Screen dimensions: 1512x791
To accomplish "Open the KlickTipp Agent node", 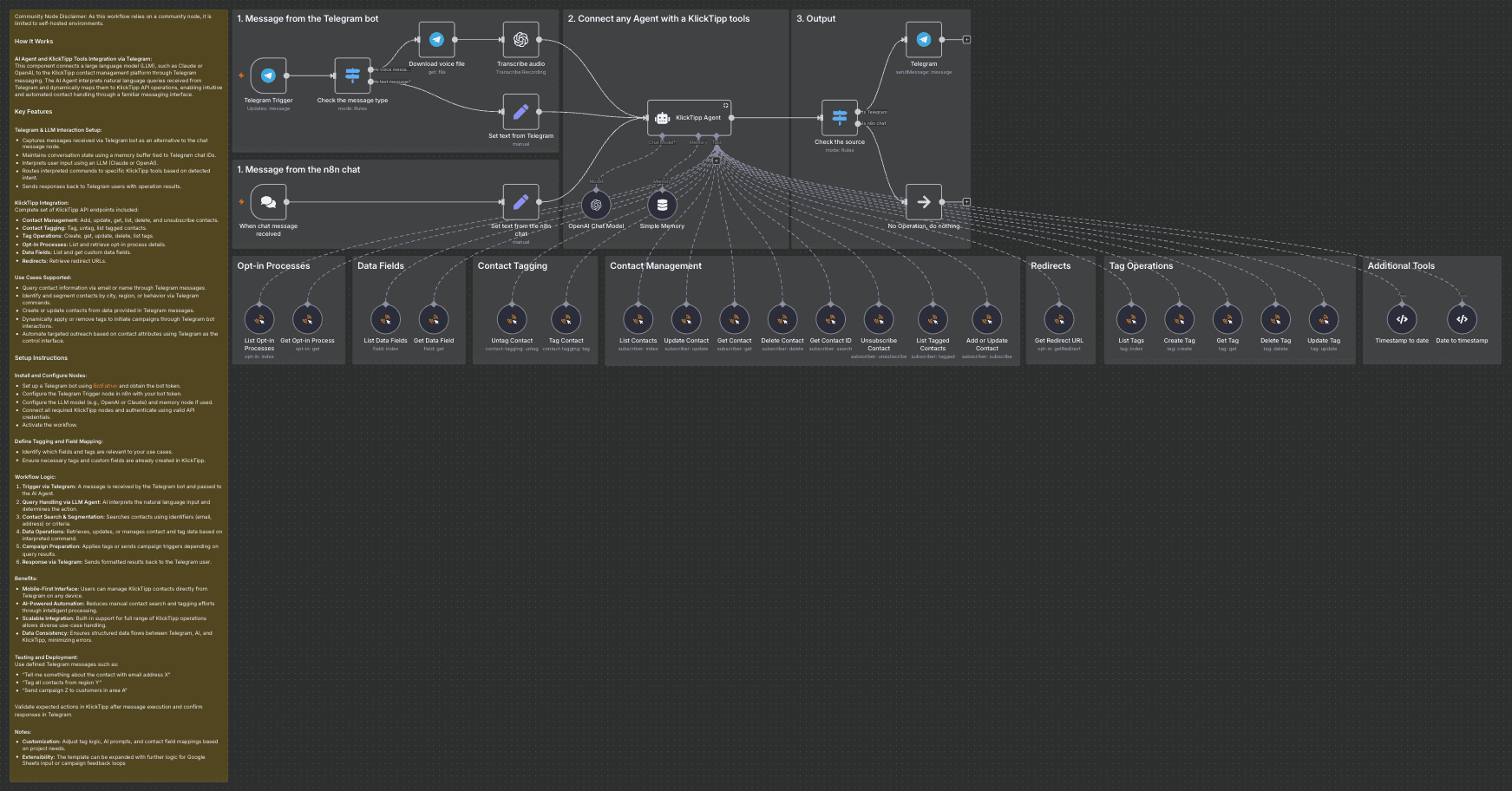I will (690, 118).
